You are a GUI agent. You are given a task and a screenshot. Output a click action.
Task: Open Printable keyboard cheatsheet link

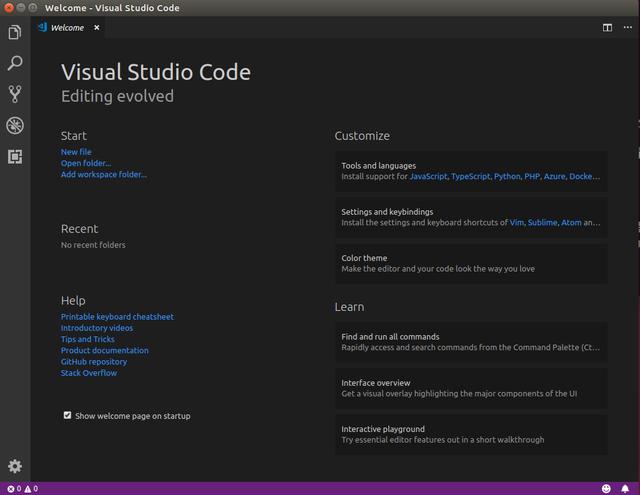(117, 317)
